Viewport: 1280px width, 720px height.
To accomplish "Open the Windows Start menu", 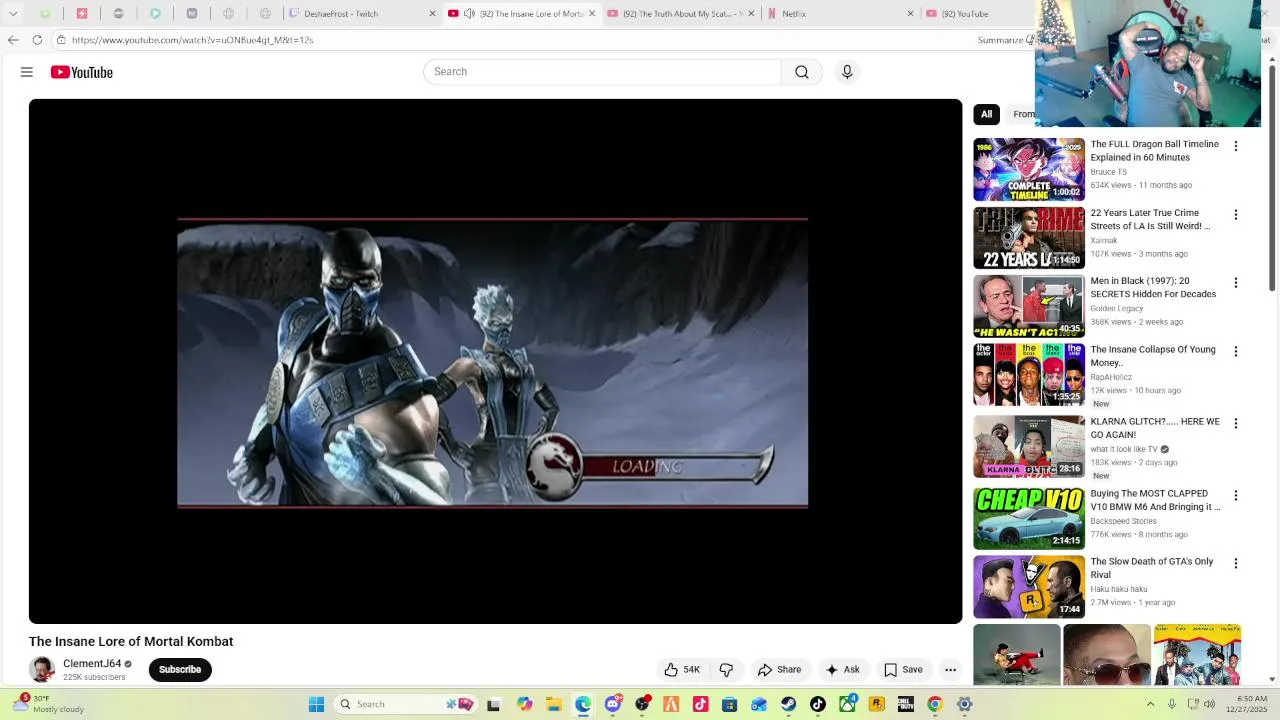I will tap(316, 704).
